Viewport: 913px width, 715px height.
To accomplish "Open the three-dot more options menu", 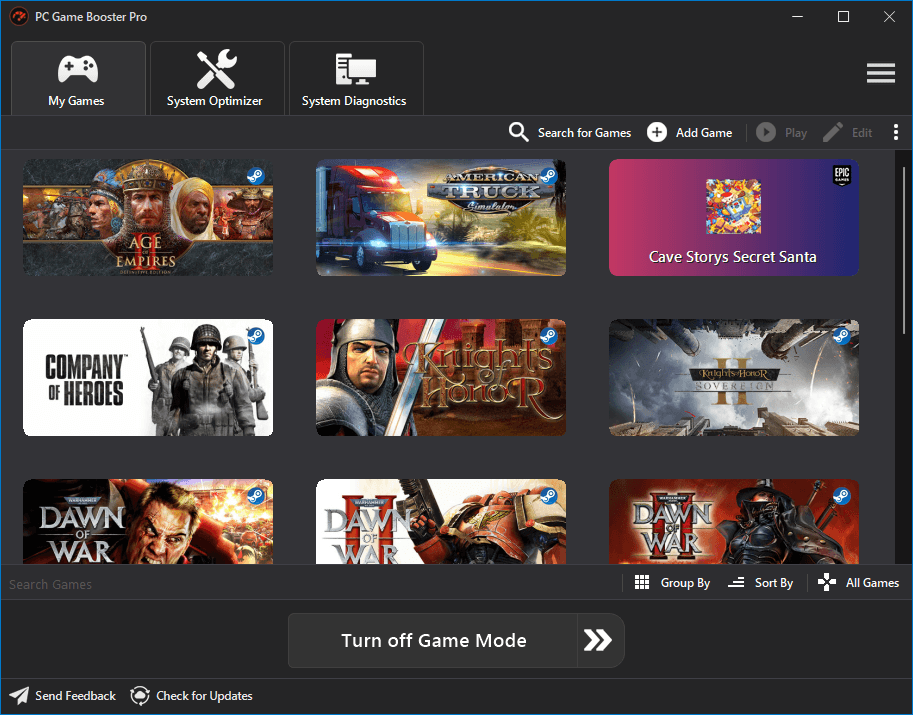I will [x=896, y=132].
